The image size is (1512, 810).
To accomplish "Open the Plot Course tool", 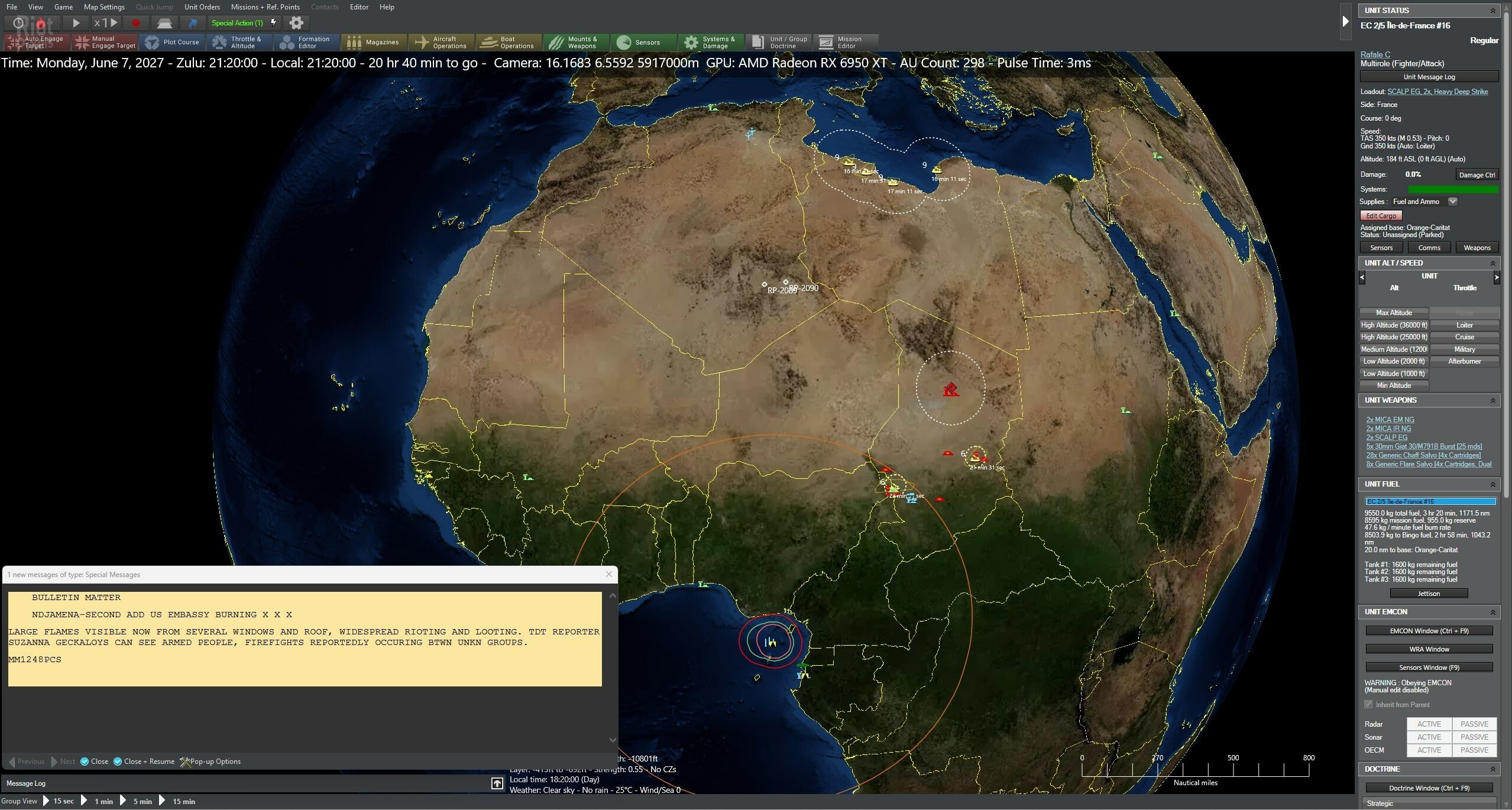I will pos(173,42).
